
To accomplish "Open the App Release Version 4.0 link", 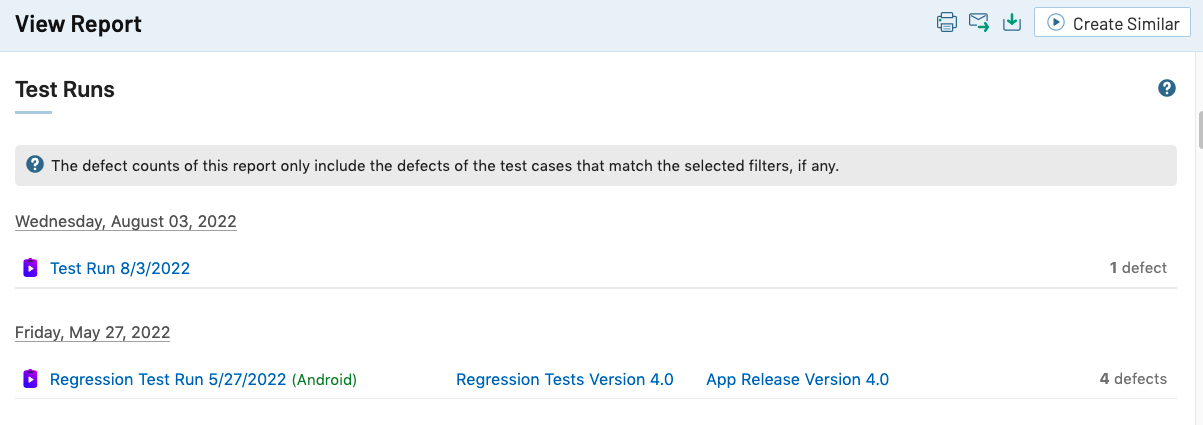I will tap(797, 379).
